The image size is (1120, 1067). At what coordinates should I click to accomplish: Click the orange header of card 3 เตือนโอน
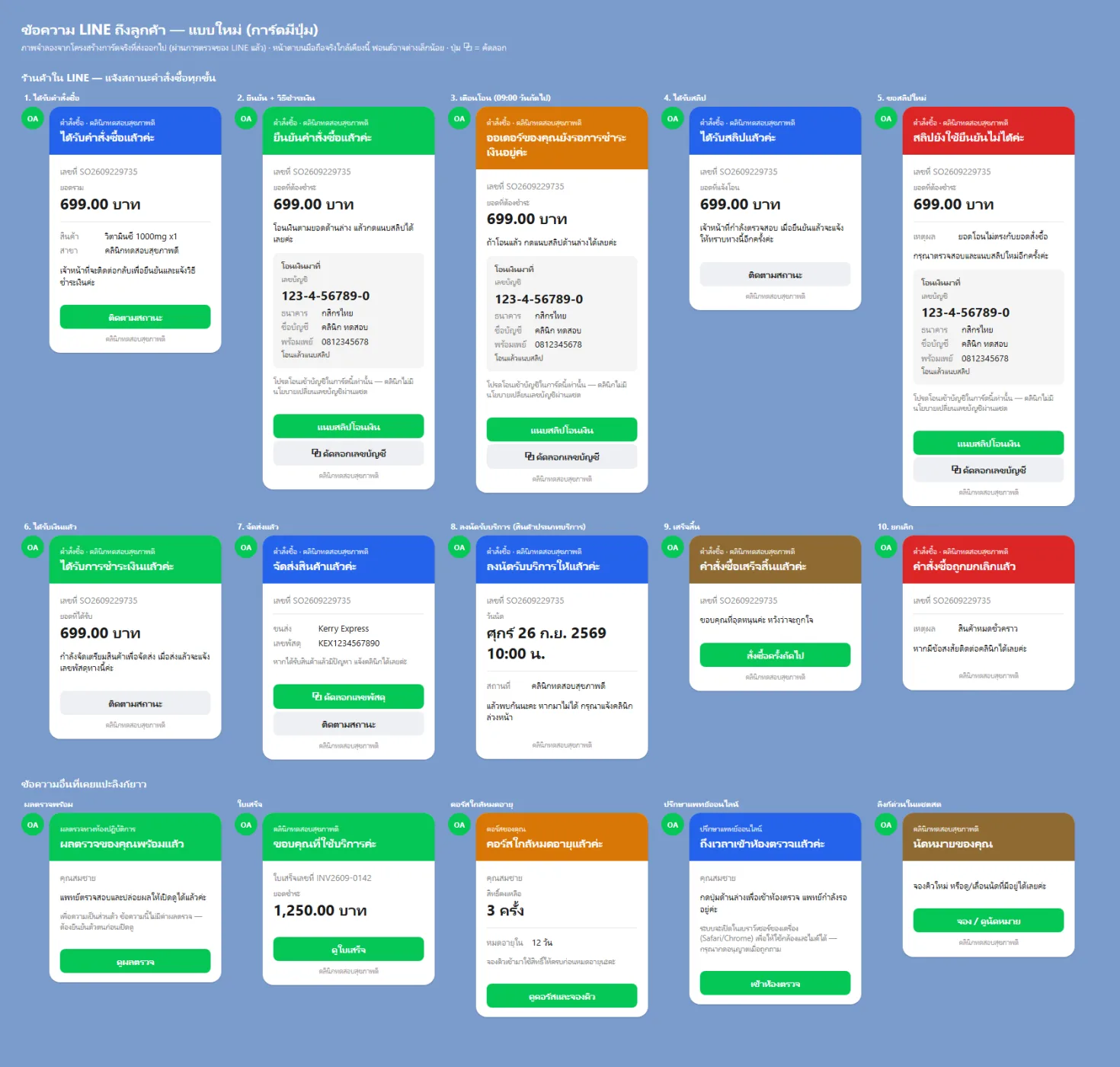click(x=562, y=138)
